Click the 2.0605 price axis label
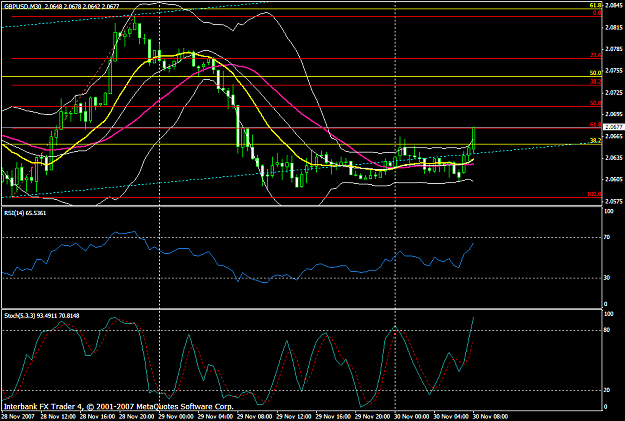 pyautogui.click(x=614, y=180)
